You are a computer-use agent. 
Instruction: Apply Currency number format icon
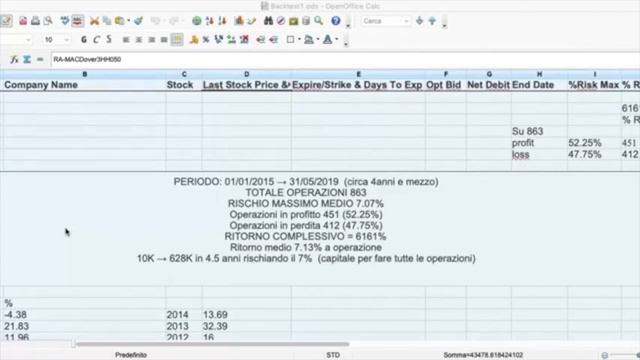pos(194,40)
